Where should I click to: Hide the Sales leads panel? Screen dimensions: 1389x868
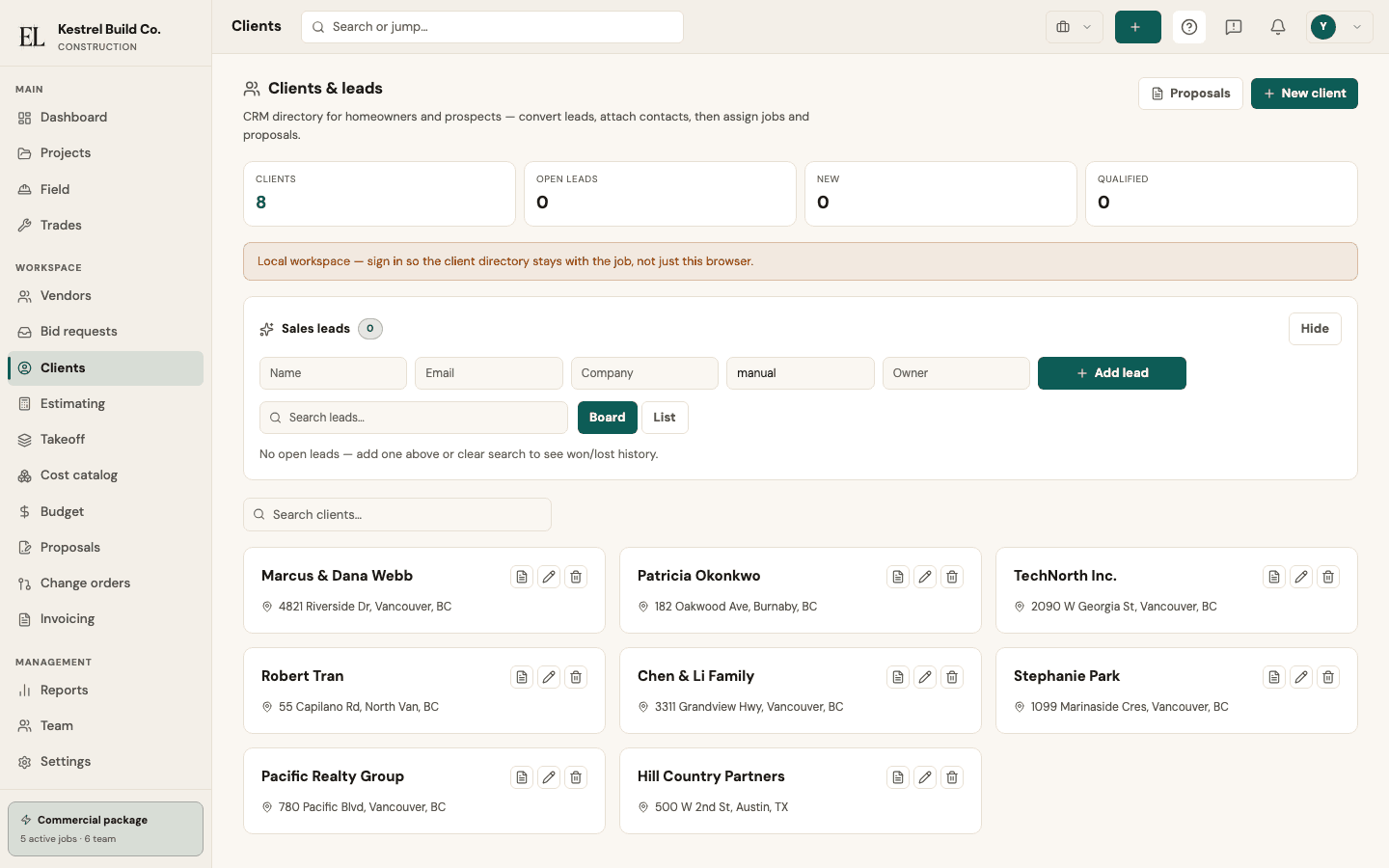[1315, 329]
